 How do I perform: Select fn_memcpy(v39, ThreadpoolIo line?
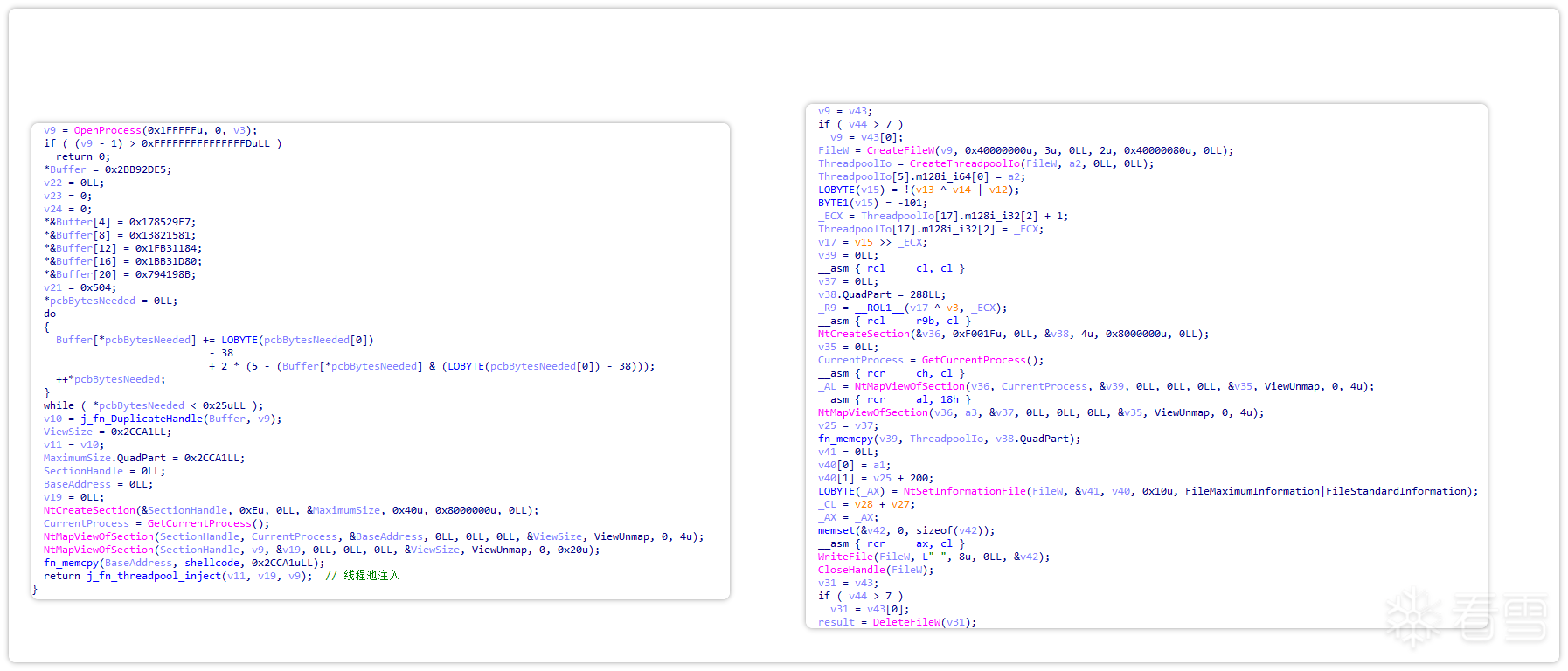(x=949, y=439)
